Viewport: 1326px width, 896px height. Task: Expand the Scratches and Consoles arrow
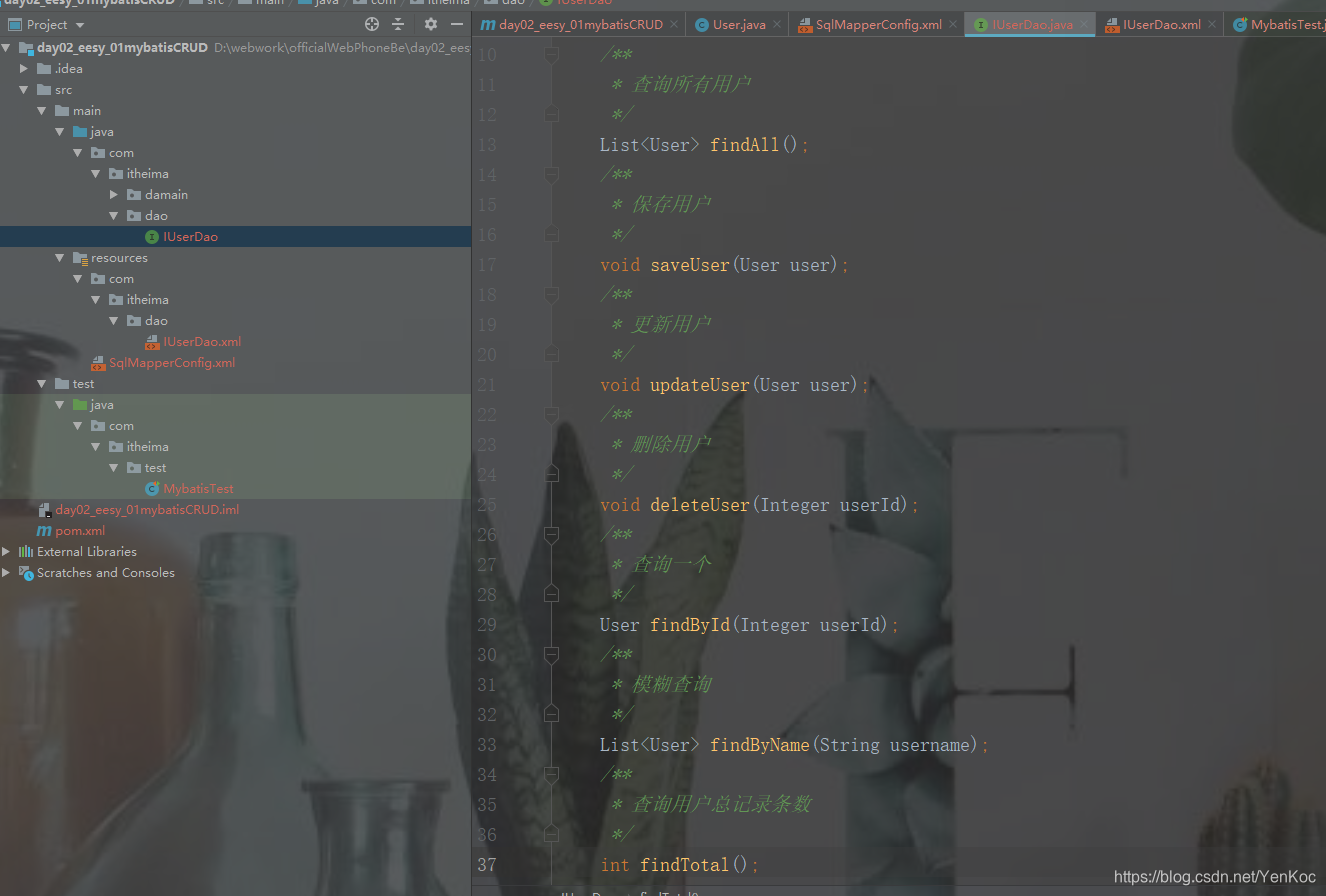tap(8, 573)
